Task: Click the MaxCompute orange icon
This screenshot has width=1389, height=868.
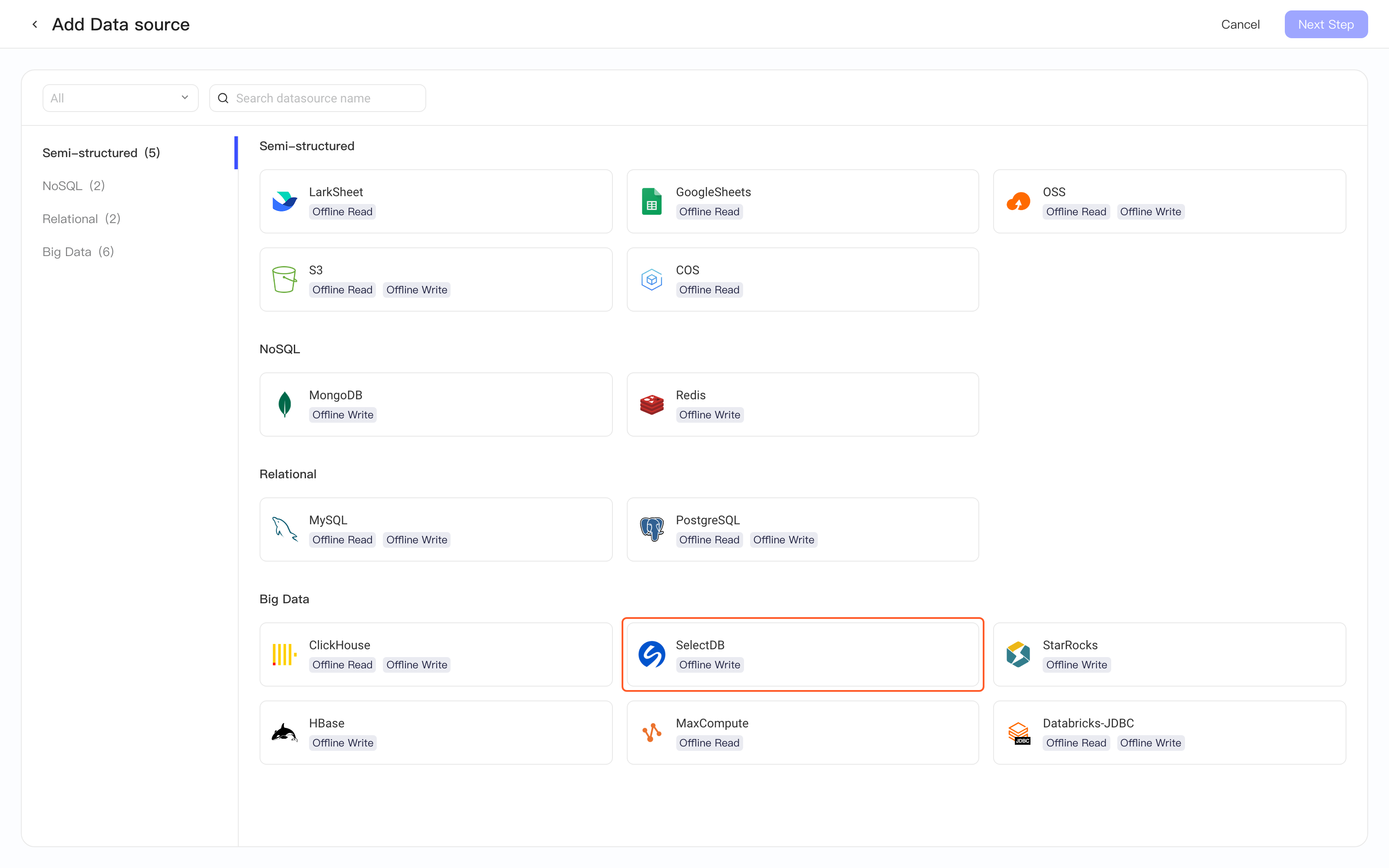Action: coord(652,733)
